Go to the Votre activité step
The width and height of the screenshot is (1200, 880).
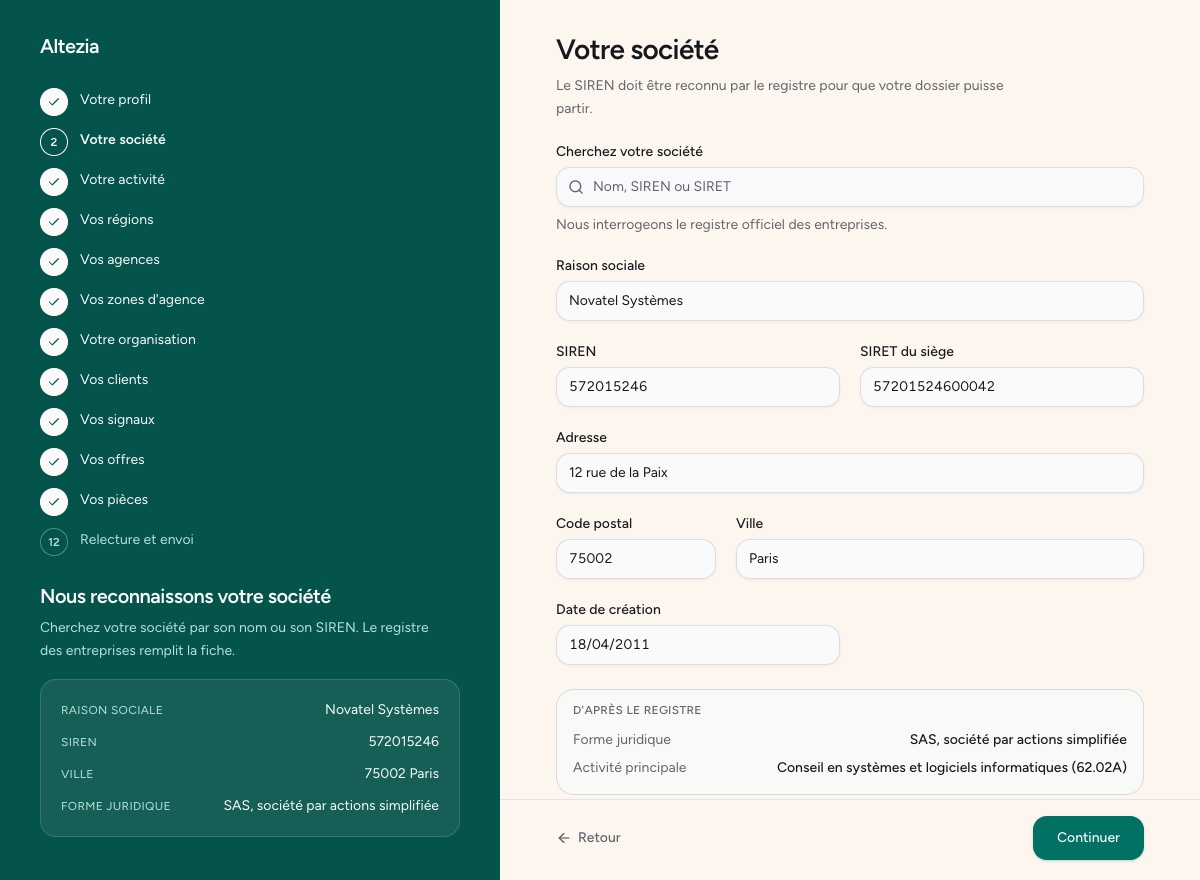tap(122, 180)
